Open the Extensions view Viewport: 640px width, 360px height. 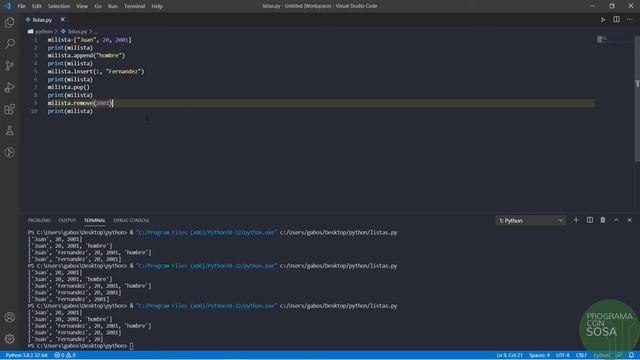point(9,109)
